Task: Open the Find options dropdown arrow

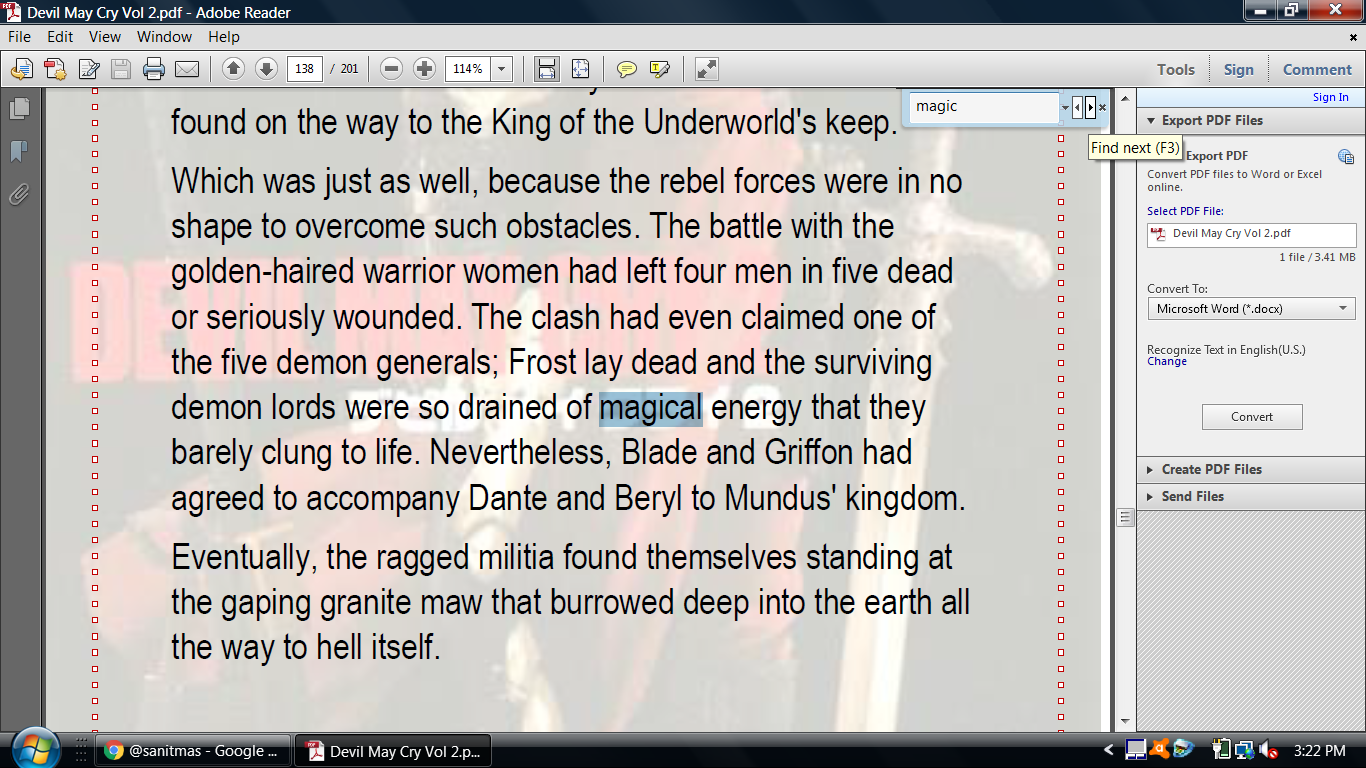Action: [1064, 106]
